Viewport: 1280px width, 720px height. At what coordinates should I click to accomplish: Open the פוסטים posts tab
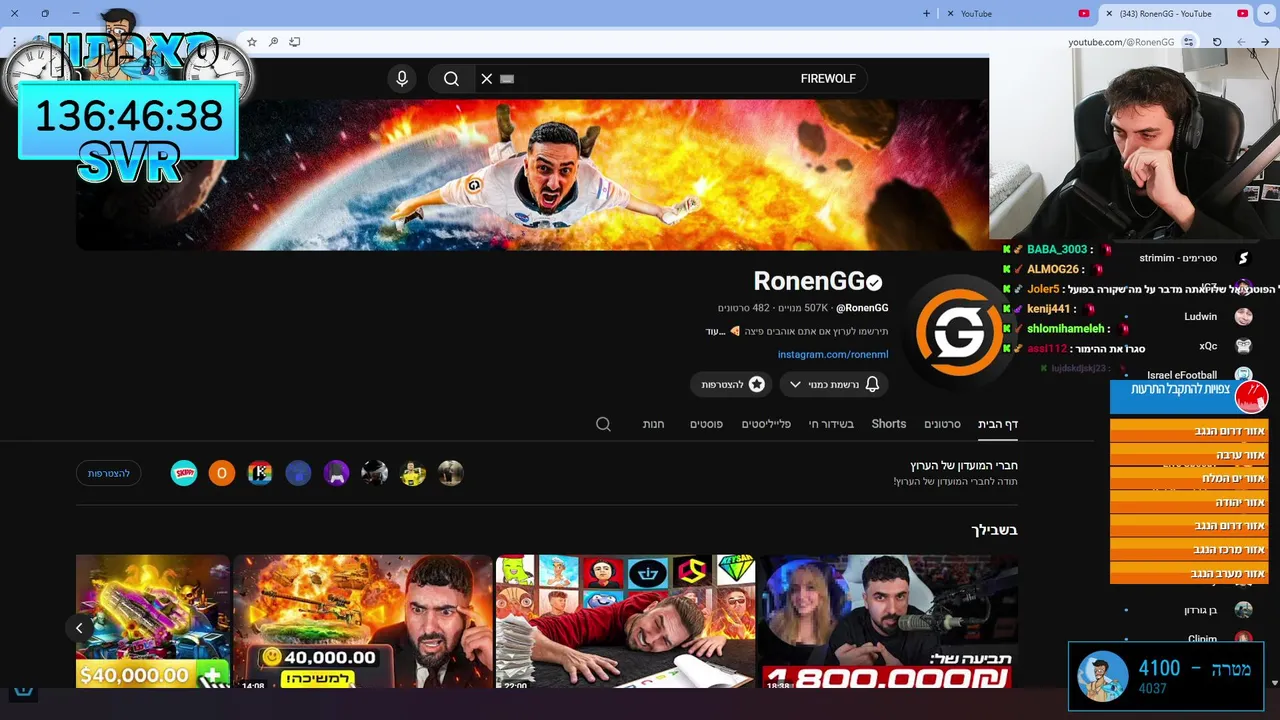(x=706, y=424)
